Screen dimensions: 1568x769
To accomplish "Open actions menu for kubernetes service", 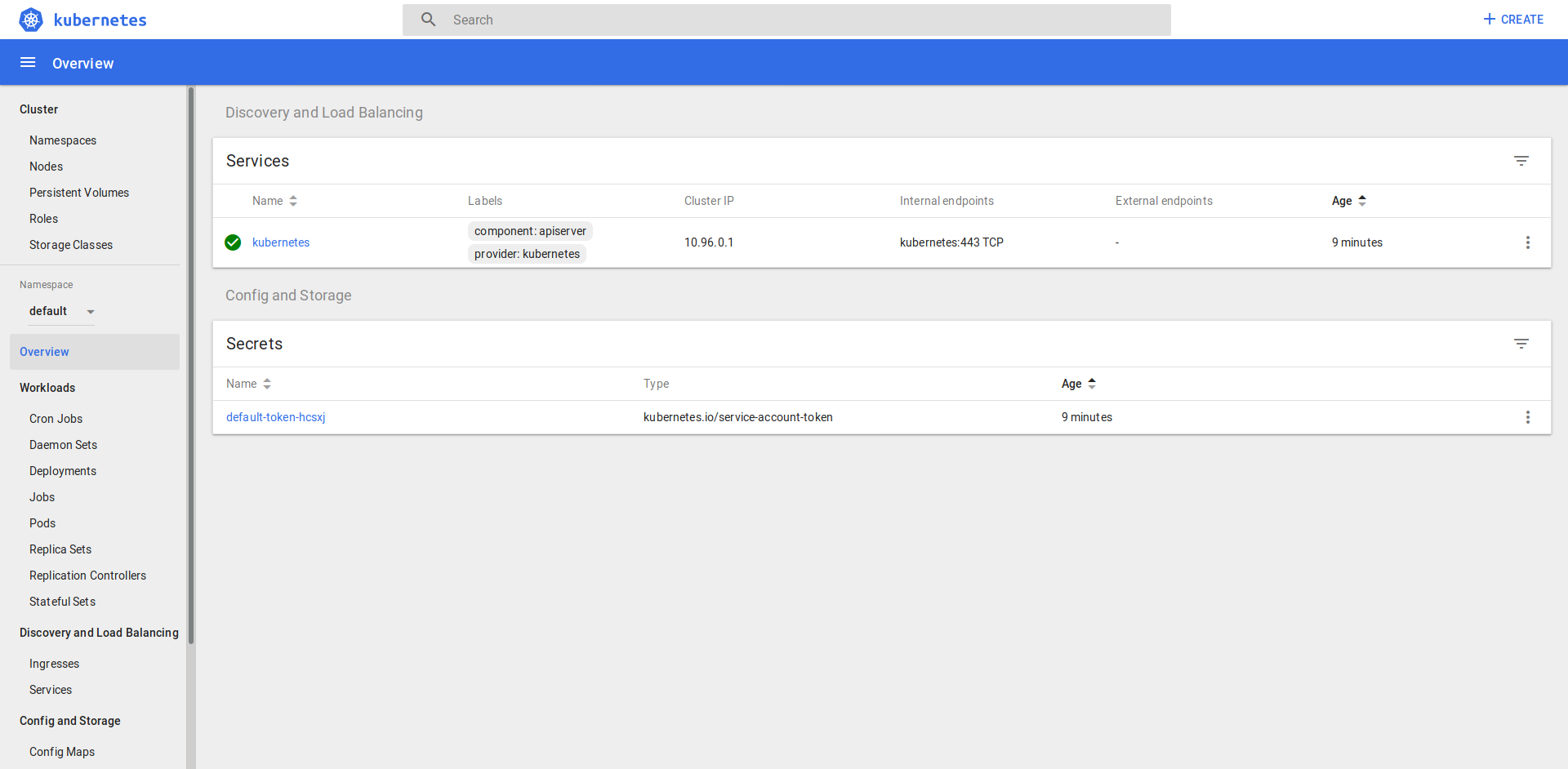I will 1528,242.
